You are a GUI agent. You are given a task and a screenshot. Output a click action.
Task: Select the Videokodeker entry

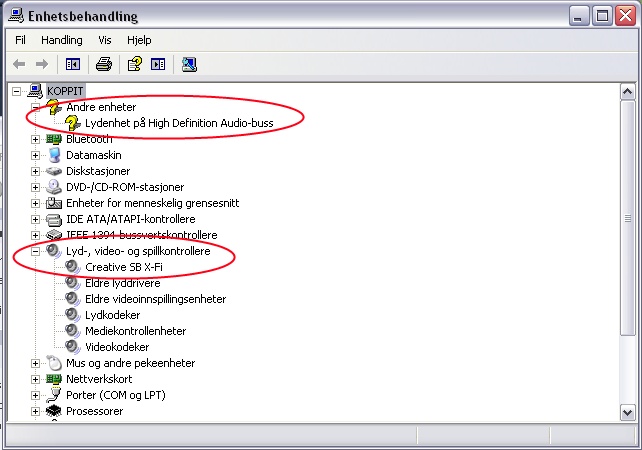[117, 347]
